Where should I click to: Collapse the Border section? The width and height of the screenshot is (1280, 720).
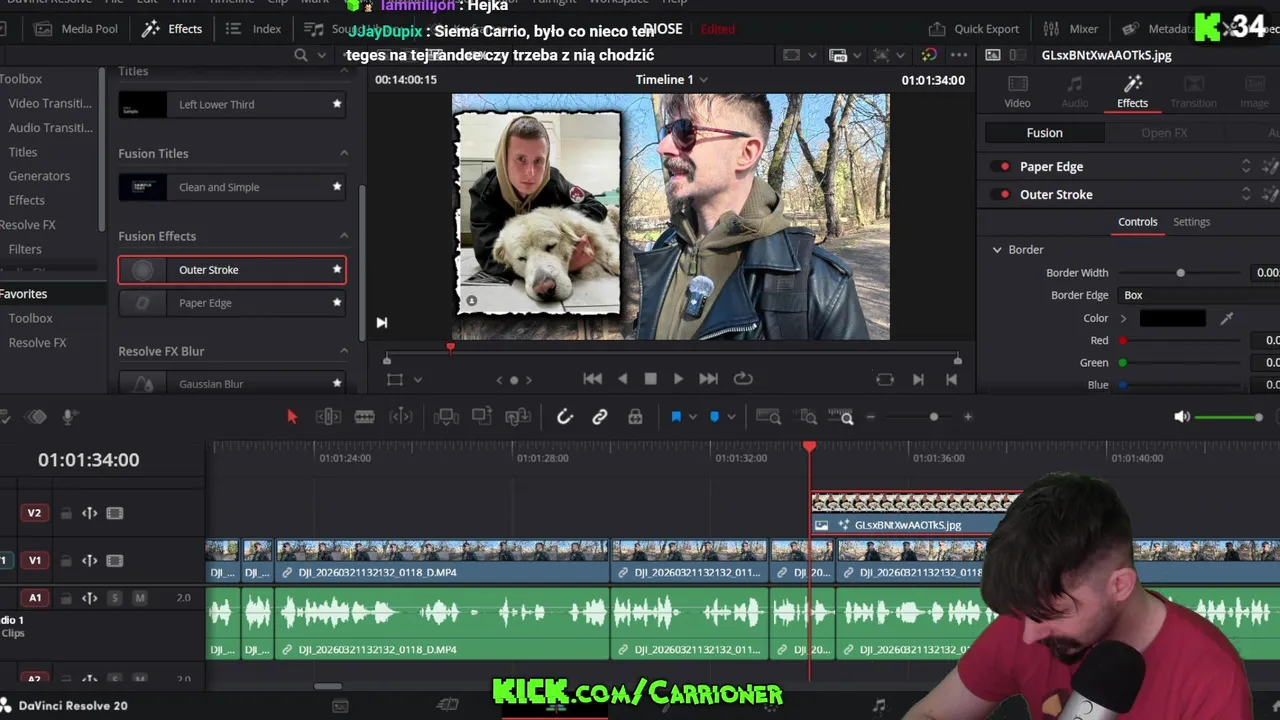(x=997, y=250)
